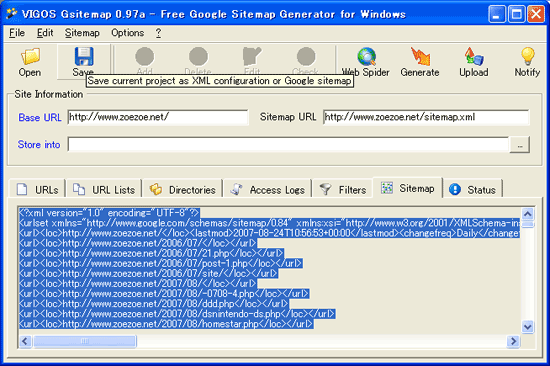Screen dimensions: 550x366
Task: Click the VIGOS Gsitemap title bar icon
Action: click(x=12, y=14)
